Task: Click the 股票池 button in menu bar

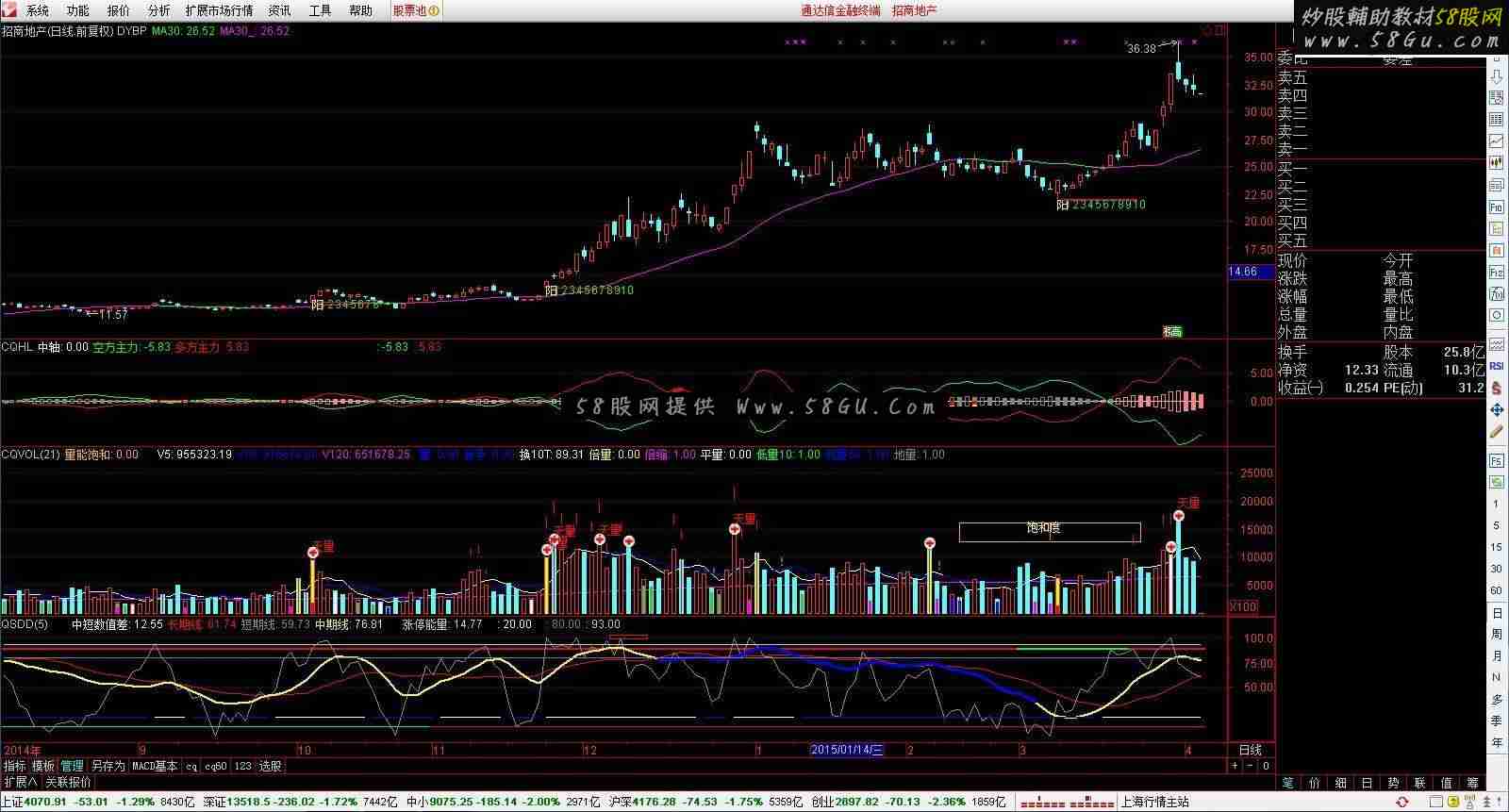Action: point(415,10)
